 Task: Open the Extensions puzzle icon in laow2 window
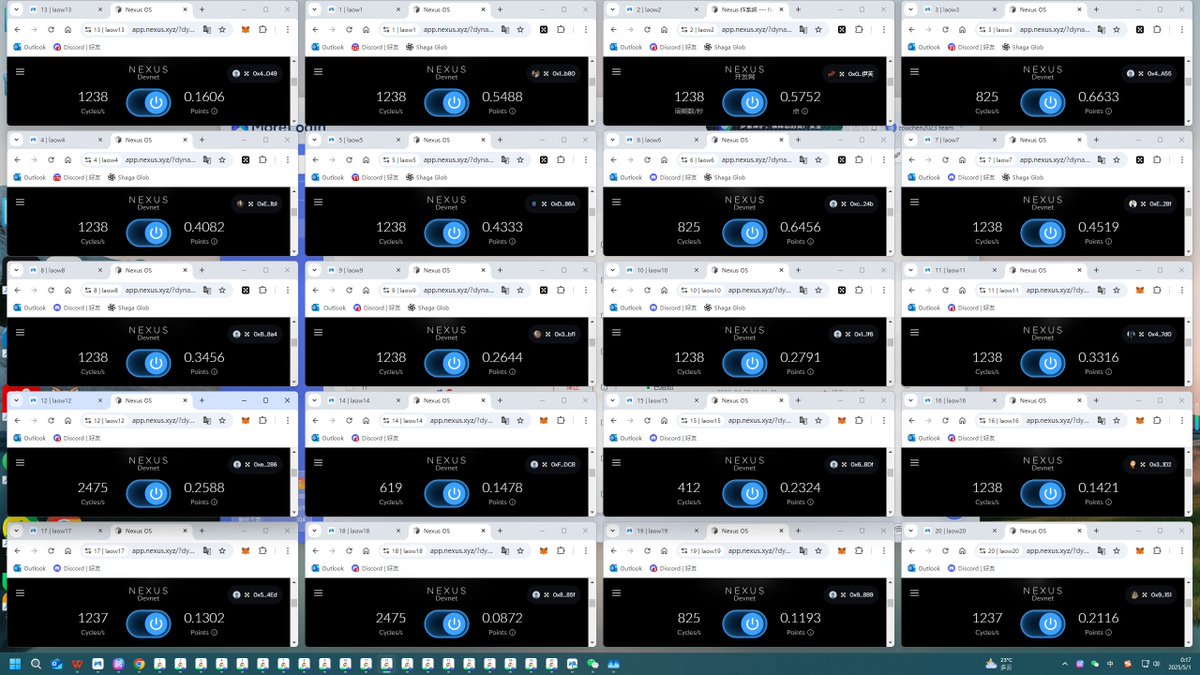tap(859, 30)
